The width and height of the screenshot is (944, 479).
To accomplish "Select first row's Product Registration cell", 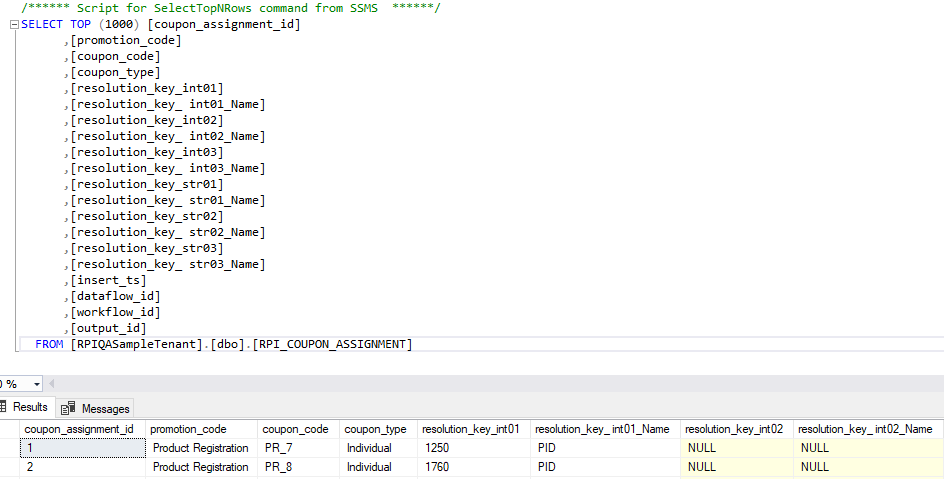I will (x=200, y=448).
